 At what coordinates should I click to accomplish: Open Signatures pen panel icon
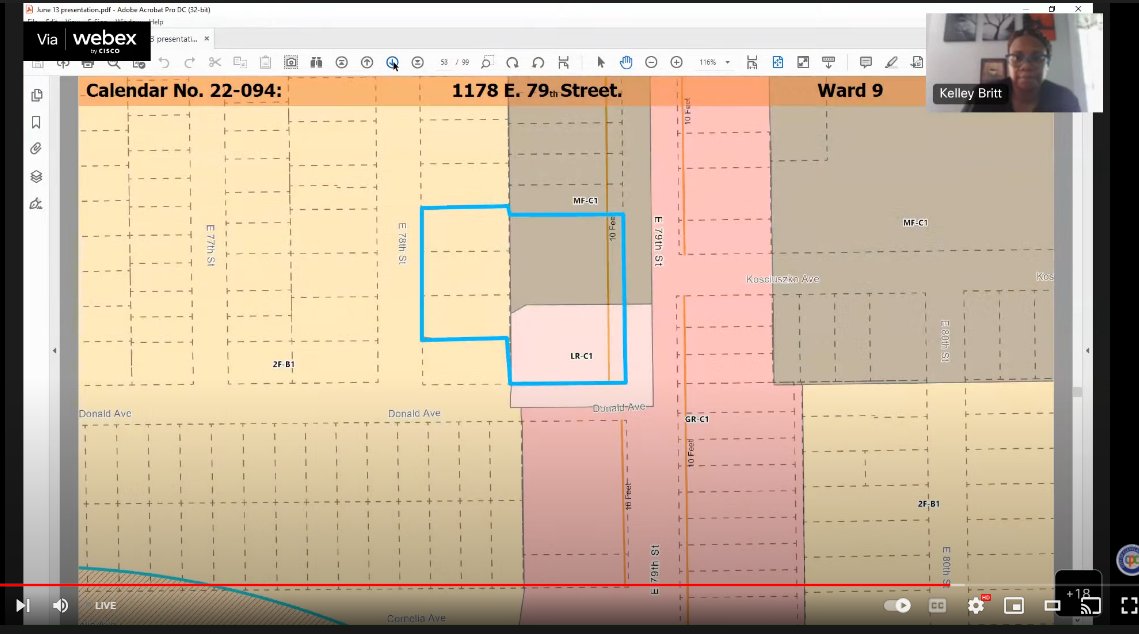36,204
